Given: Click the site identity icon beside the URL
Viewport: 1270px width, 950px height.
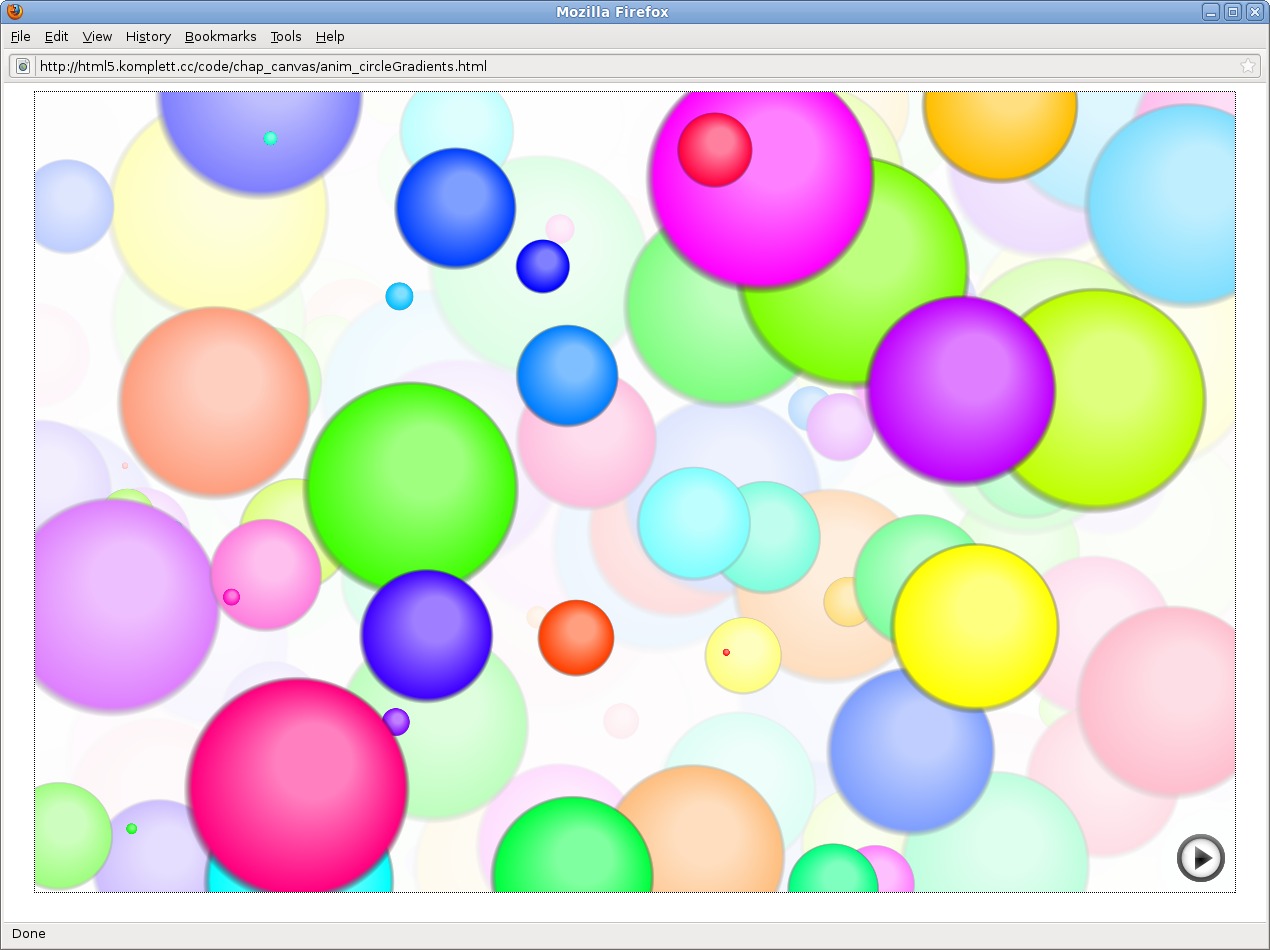Looking at the screenshot, I should tap(23, 66).
